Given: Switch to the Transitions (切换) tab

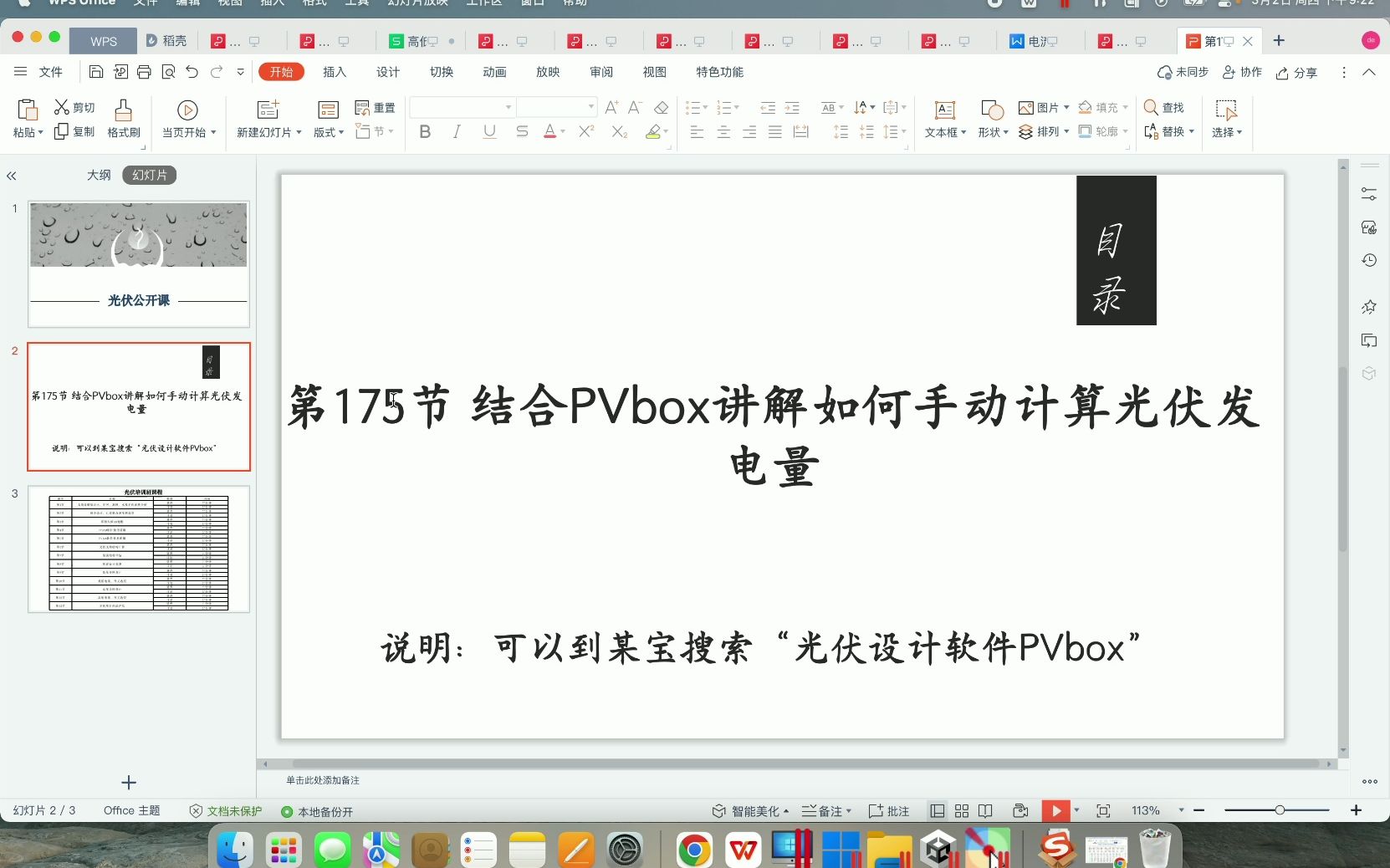Looking at the screenshot, I should tap(442, 72).
